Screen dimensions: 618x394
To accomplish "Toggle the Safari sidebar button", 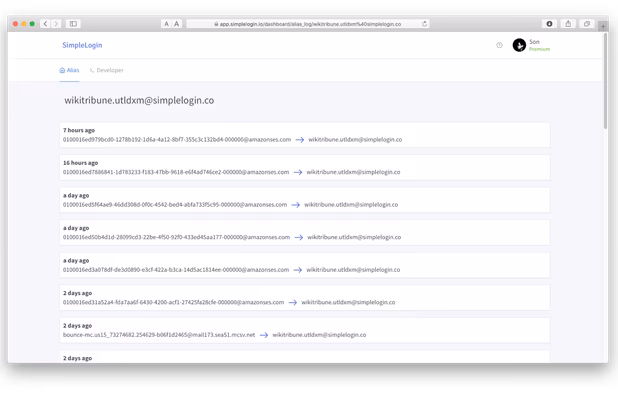I will (x=73, y=24).
